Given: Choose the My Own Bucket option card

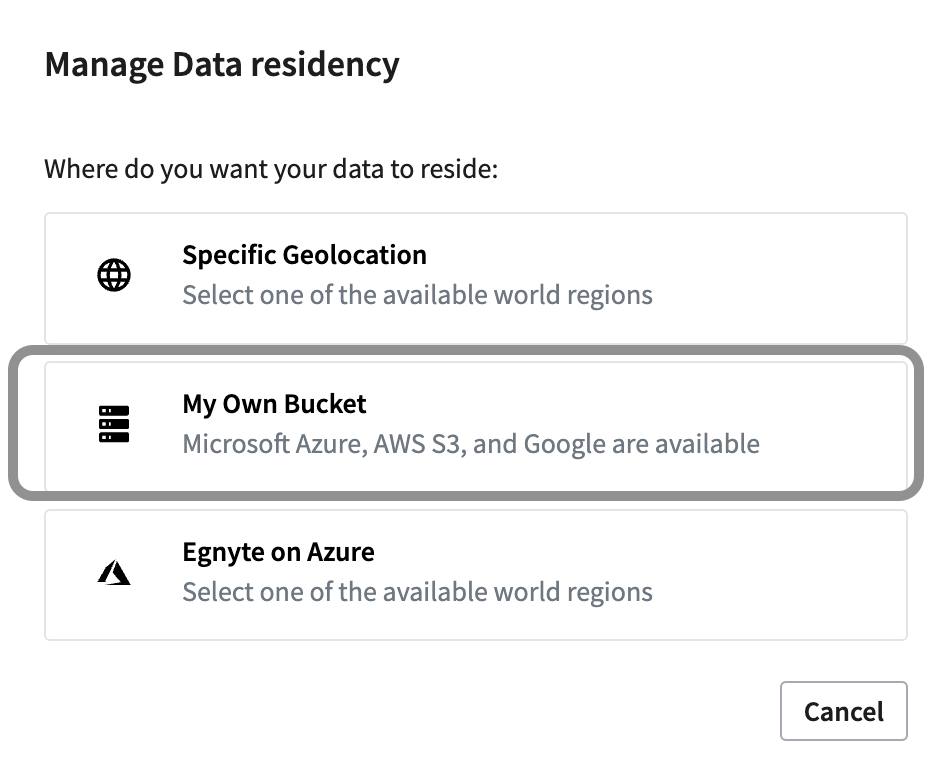Looking at the screenshot, I should [475, 426].
